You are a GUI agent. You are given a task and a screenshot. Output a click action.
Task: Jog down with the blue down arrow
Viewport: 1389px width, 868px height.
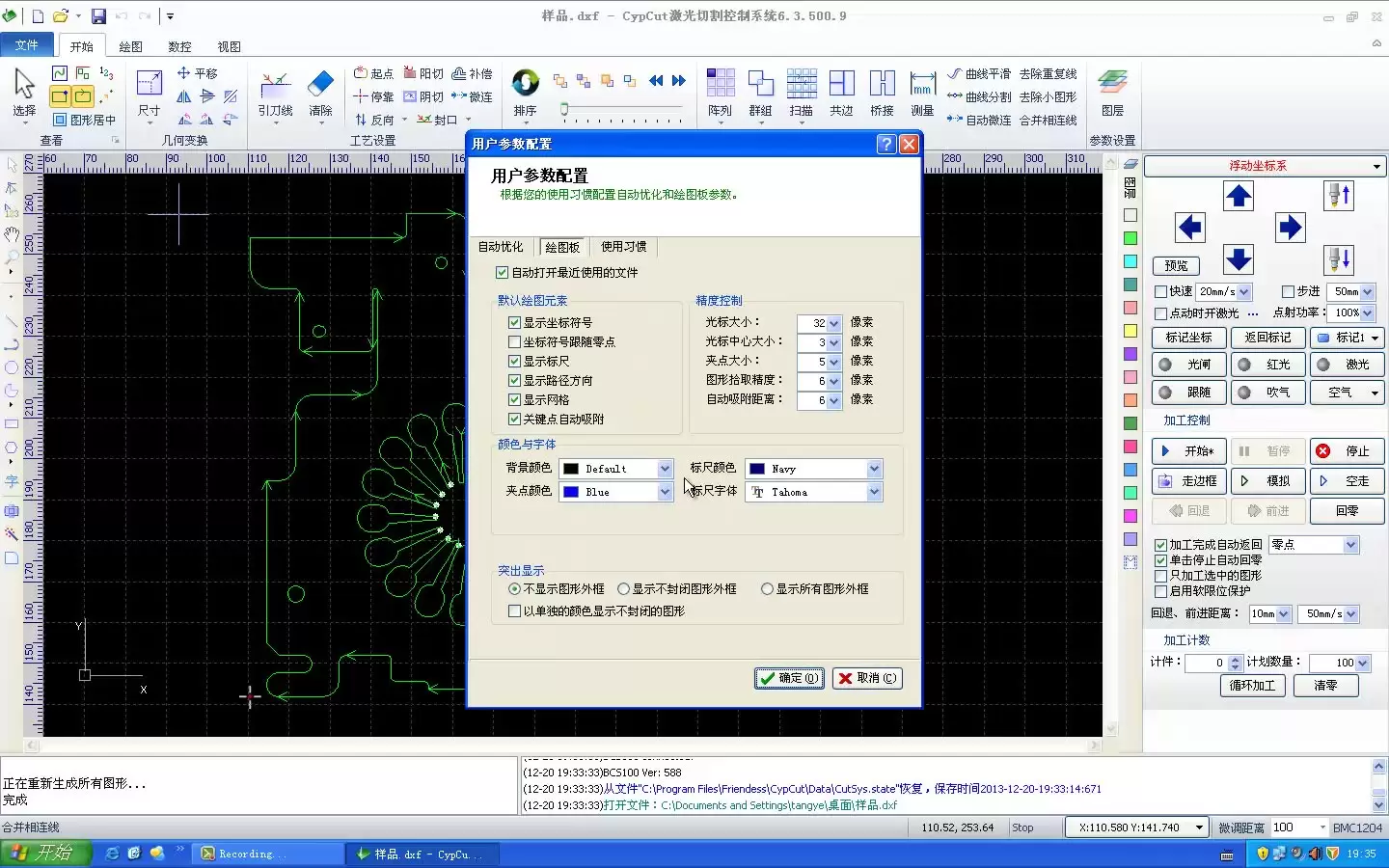click(1239, 259)
